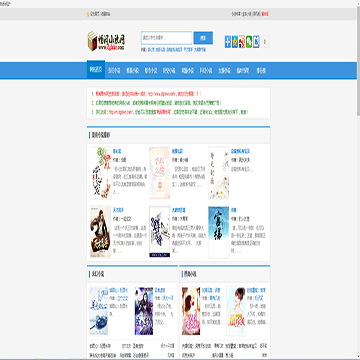
Task: Click the blue share icon beside WeChat
Action: [256, 42]
